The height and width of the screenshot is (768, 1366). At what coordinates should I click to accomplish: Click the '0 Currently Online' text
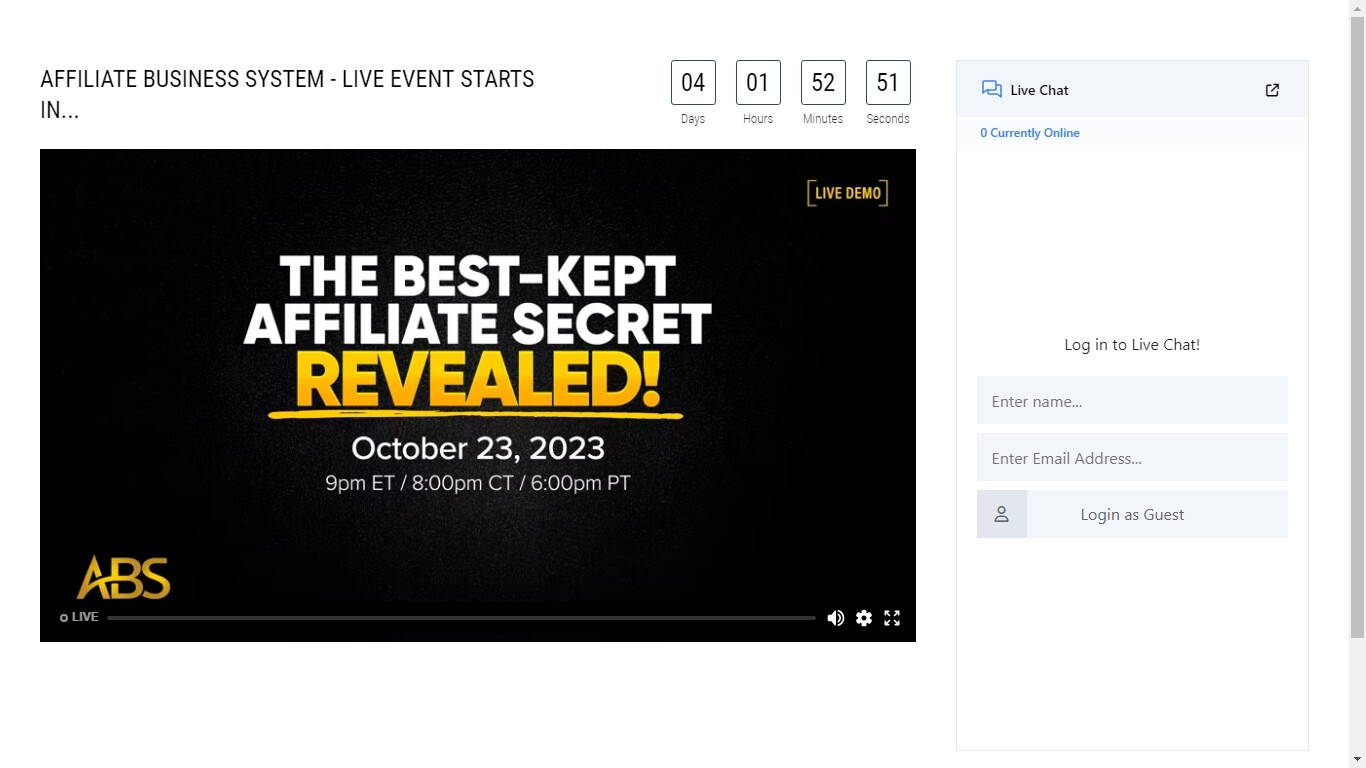coord(1029,133)
